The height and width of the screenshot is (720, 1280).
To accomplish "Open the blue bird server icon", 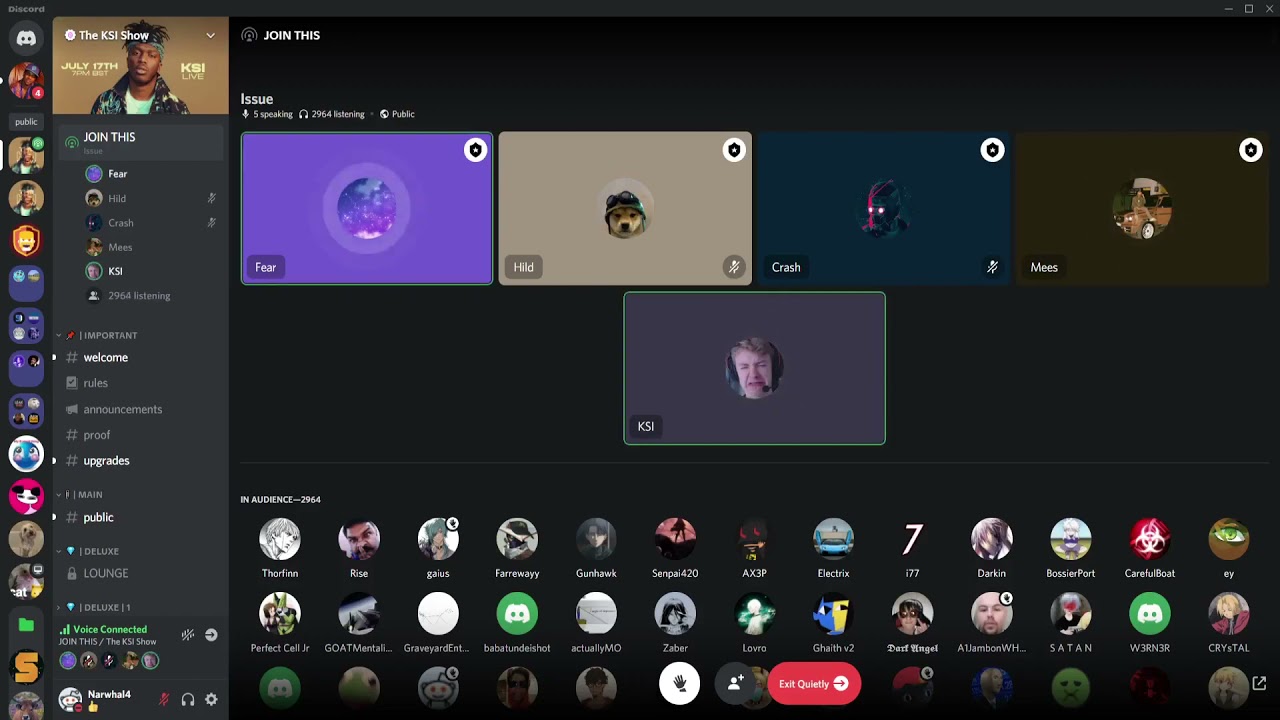I will click(x=26, y=454).
